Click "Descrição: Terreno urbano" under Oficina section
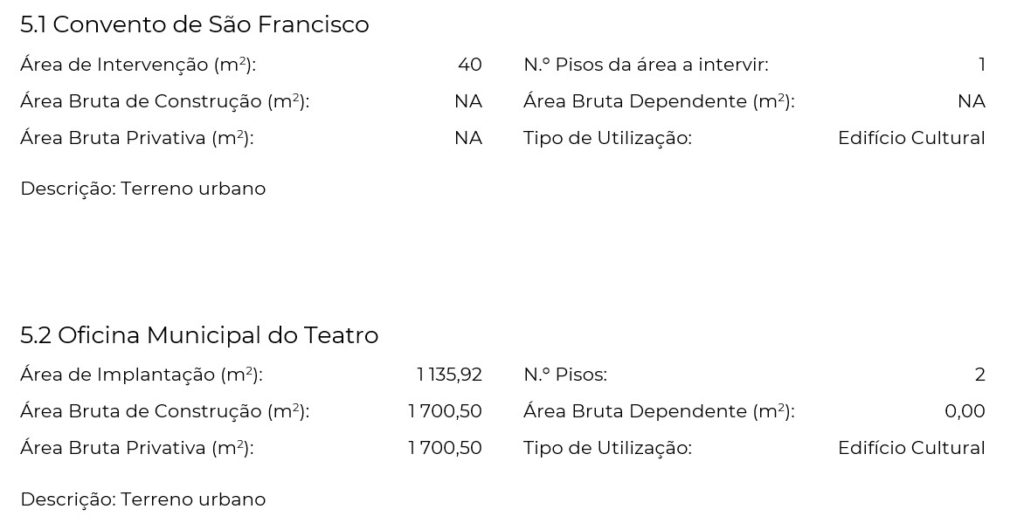The width and height of the screenshot is (1024, 523). click(x=143, y=498)
